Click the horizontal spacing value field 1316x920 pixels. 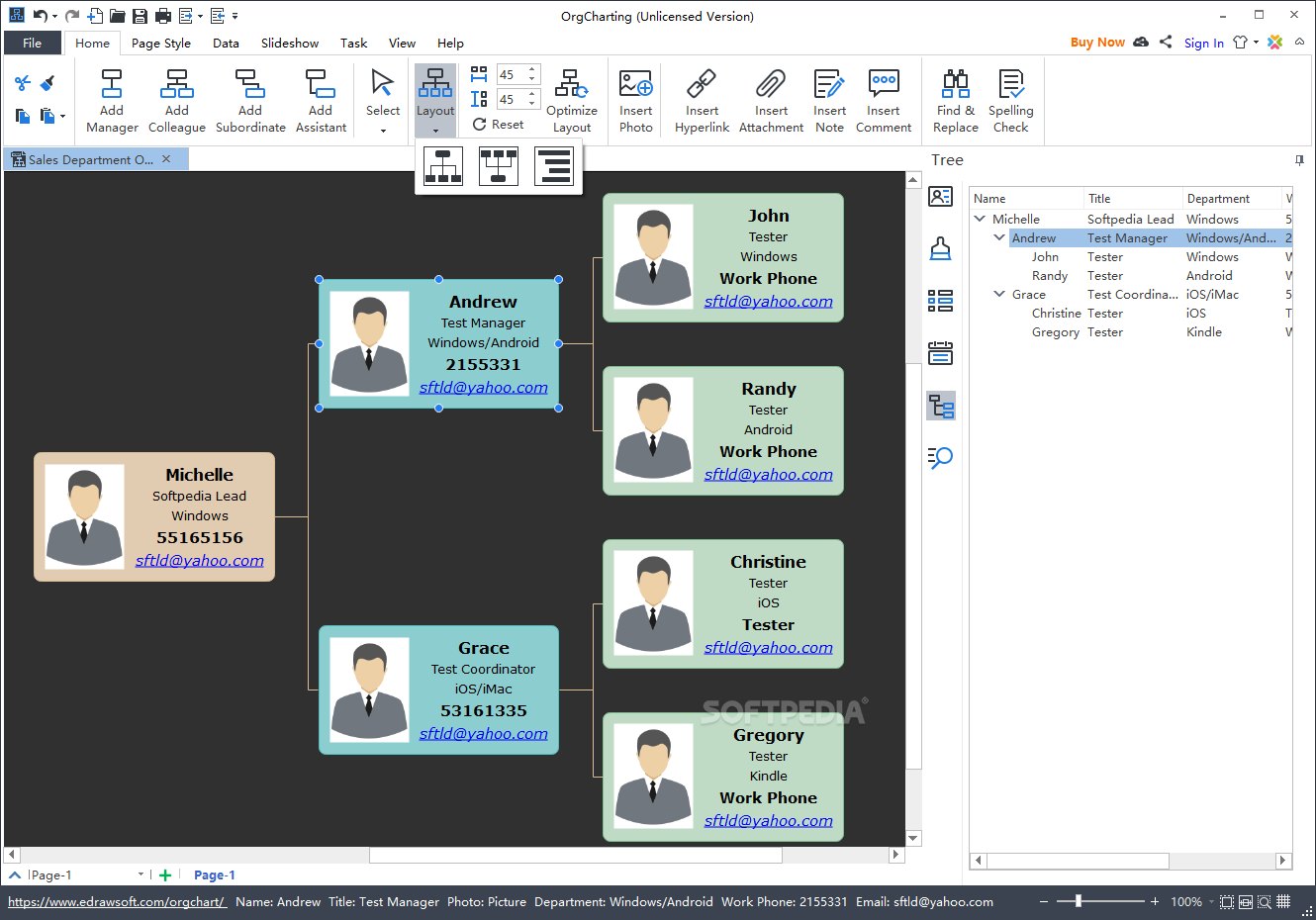click(x=513, y=74)
